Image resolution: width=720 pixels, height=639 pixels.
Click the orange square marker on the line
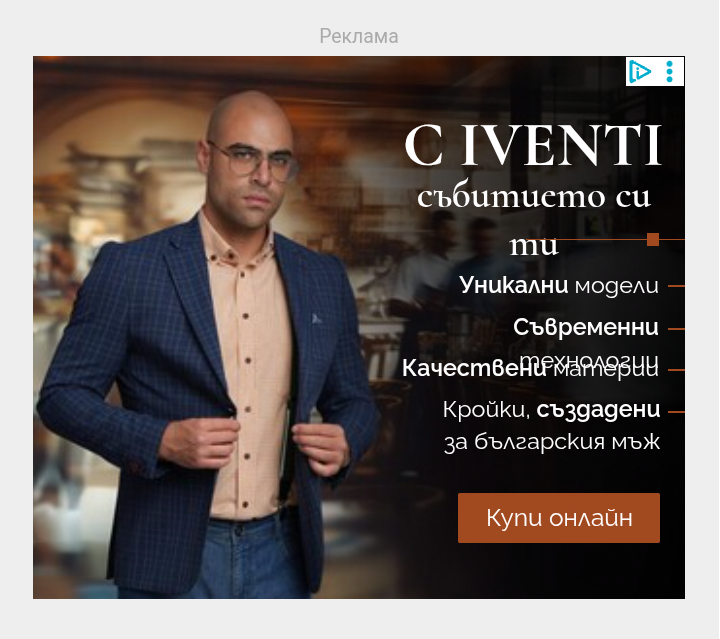pos(653,240)
